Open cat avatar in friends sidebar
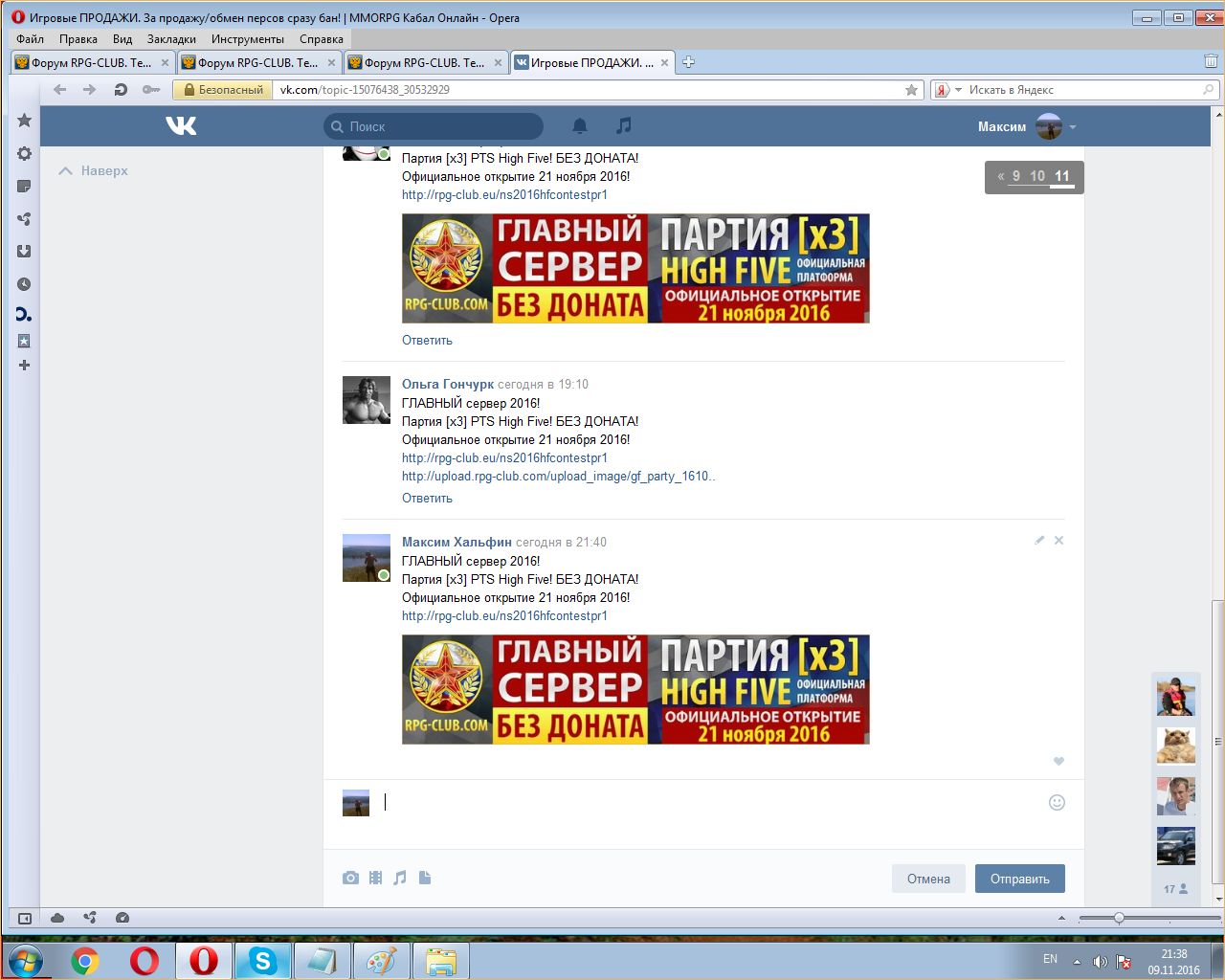 1176,746
